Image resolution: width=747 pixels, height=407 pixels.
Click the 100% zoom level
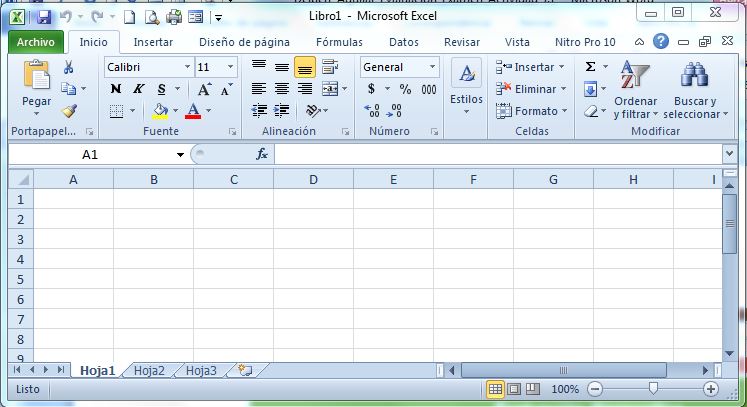(x=565, y=389)
